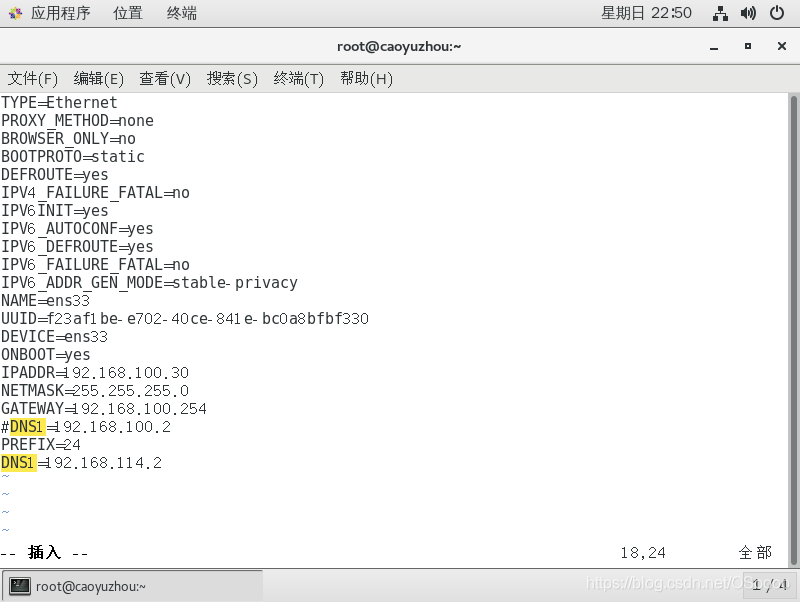Click the UUID=f23af1be line
Image resolution: width=800 pixels, height=602 pixels.
(185, 318)
